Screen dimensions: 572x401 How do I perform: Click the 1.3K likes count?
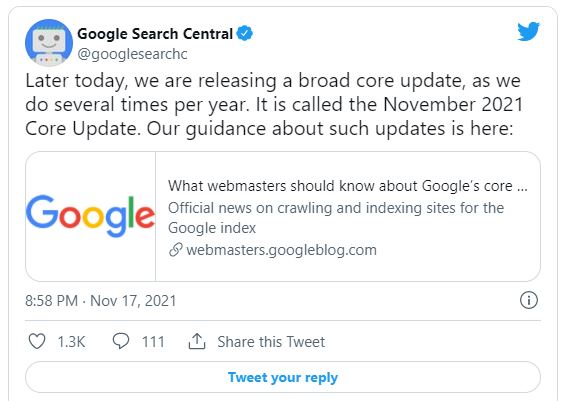pos(71,342)
